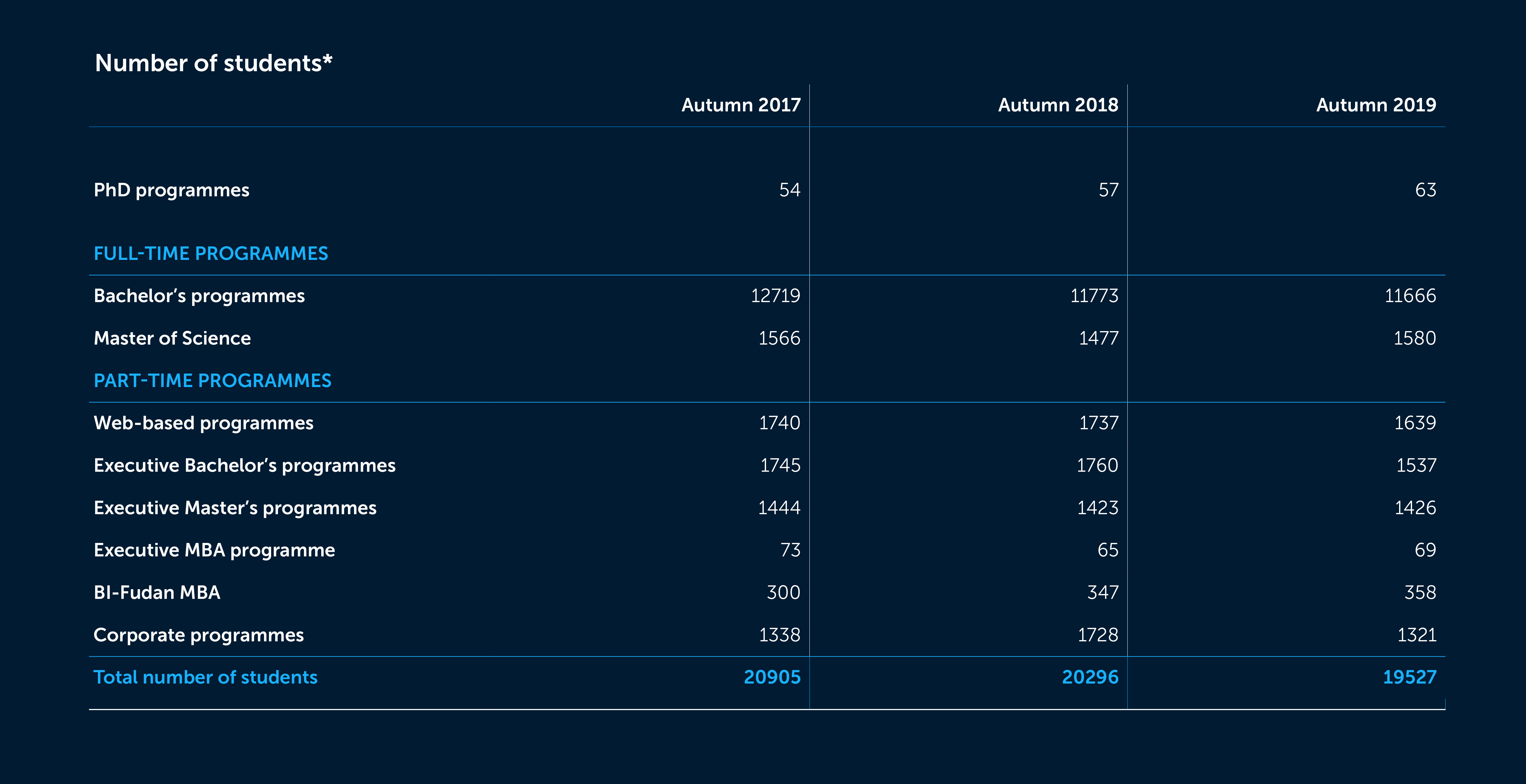The height and width of the screenshot is (784, 1526).
Task: Click PhD programmes value 57
Action: [1108, 190]
